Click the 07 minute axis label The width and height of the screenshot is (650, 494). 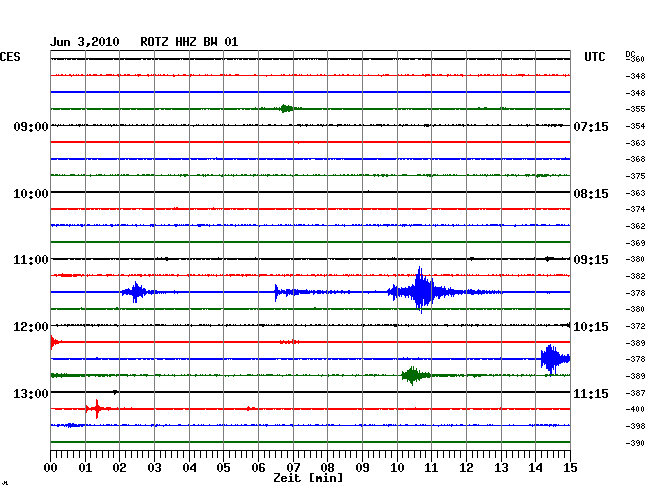point(293,468)
